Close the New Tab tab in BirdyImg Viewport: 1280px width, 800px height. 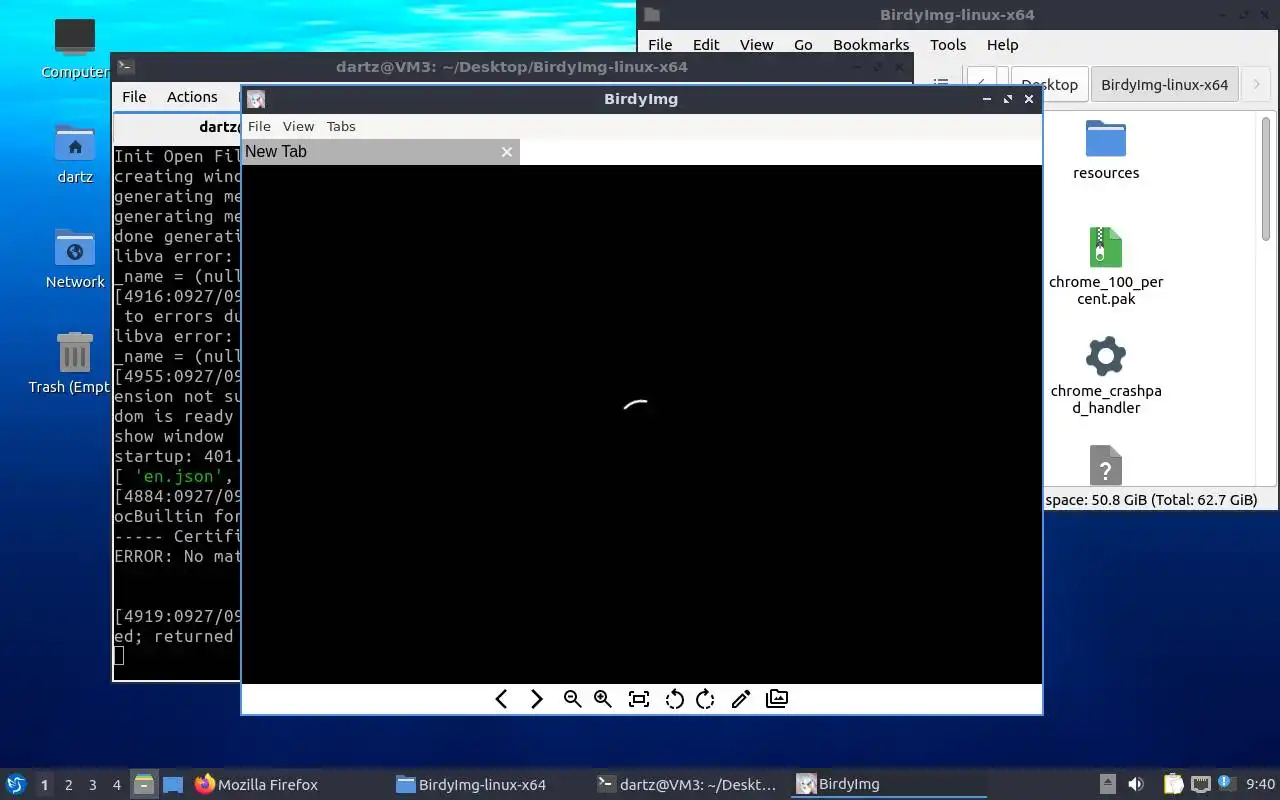[507, 152]
